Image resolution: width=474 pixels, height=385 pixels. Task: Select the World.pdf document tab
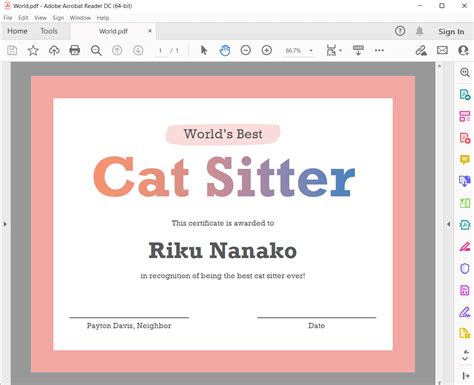point(113,31)
